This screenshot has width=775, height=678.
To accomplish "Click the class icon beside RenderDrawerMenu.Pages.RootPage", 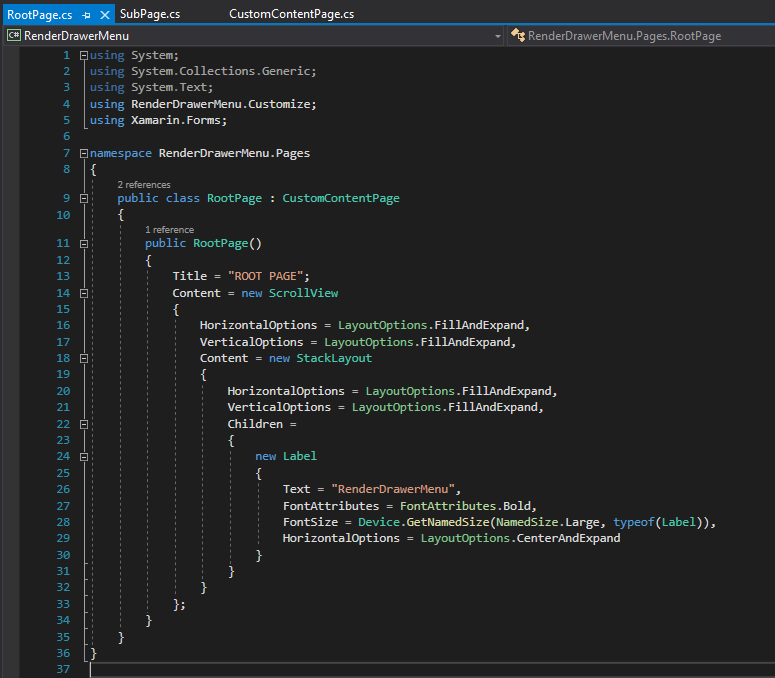I will coord(517,35).
